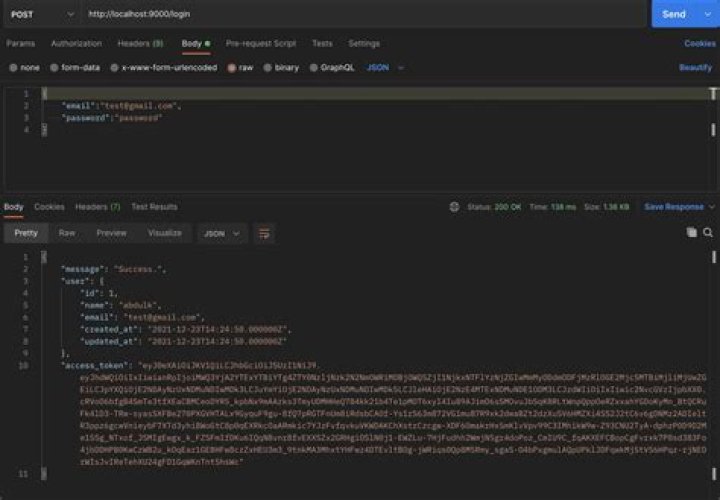720x500 pixels.
Task: Click the "name" response line
Action: (121, 305)
